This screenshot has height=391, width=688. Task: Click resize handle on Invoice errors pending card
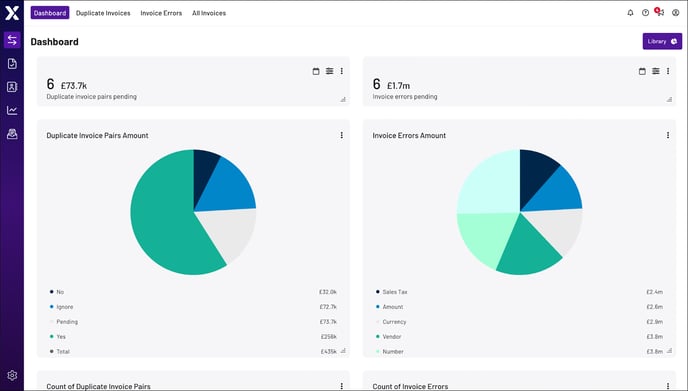click(669, 100)
